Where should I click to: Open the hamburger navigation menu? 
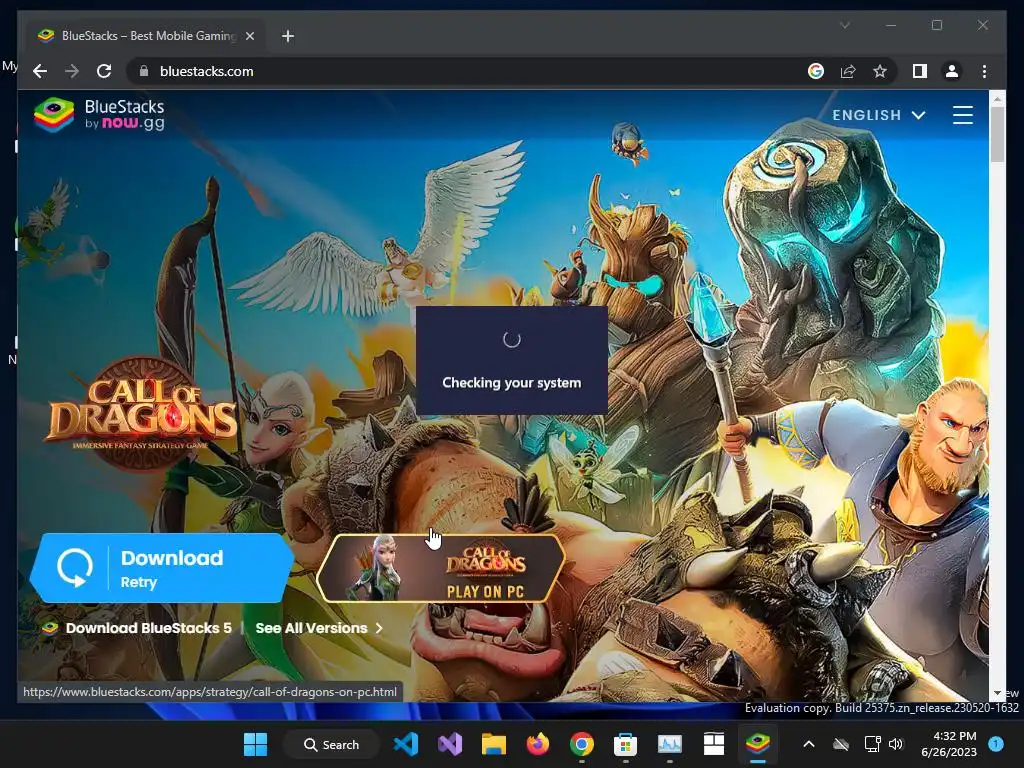(x=963, y=115)
